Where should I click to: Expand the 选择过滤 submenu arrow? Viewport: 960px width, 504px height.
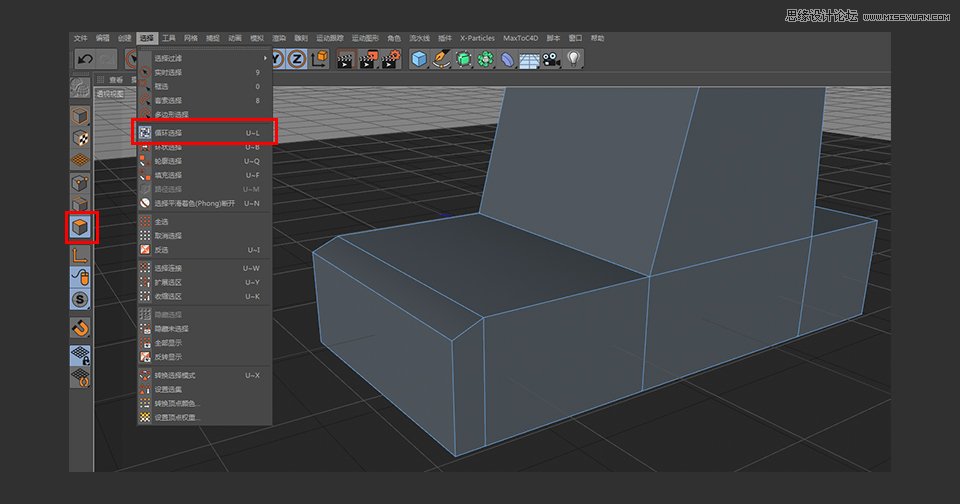coord(265,58)
